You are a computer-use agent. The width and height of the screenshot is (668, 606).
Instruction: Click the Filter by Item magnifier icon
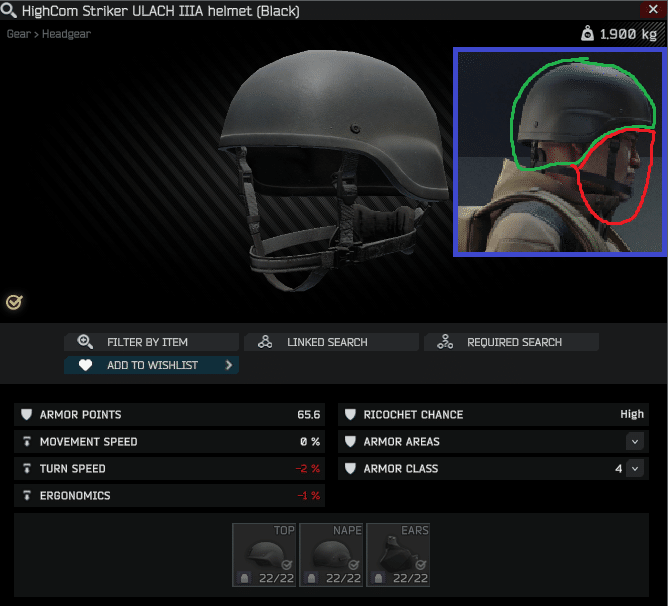tap(85, 342)
